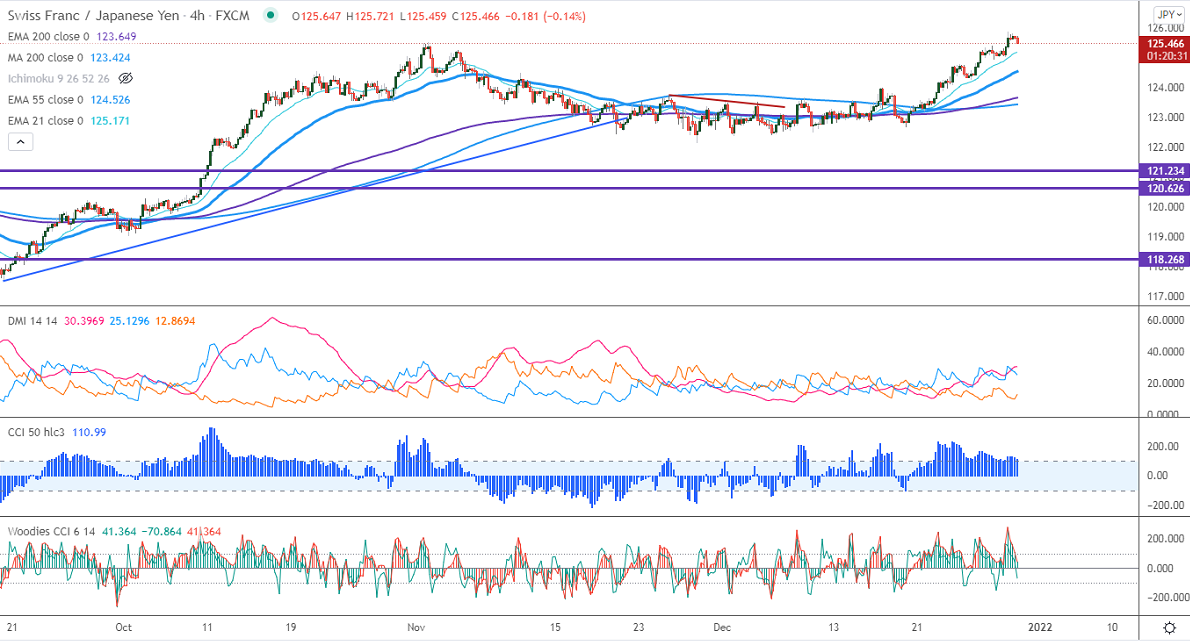Select the EMA 55 close 0 legend
Image resolution: width=1190 pixels, height=641 pixels.
tap(46, 99)
